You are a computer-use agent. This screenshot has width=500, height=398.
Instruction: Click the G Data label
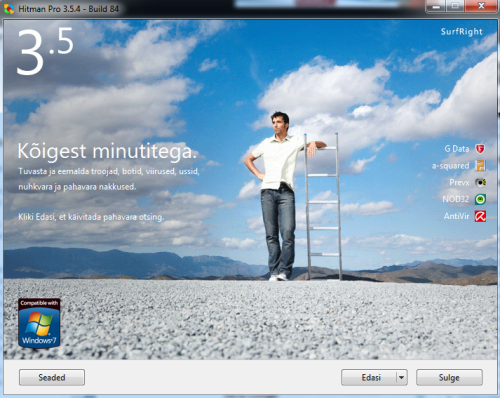[x=457, y=149]
